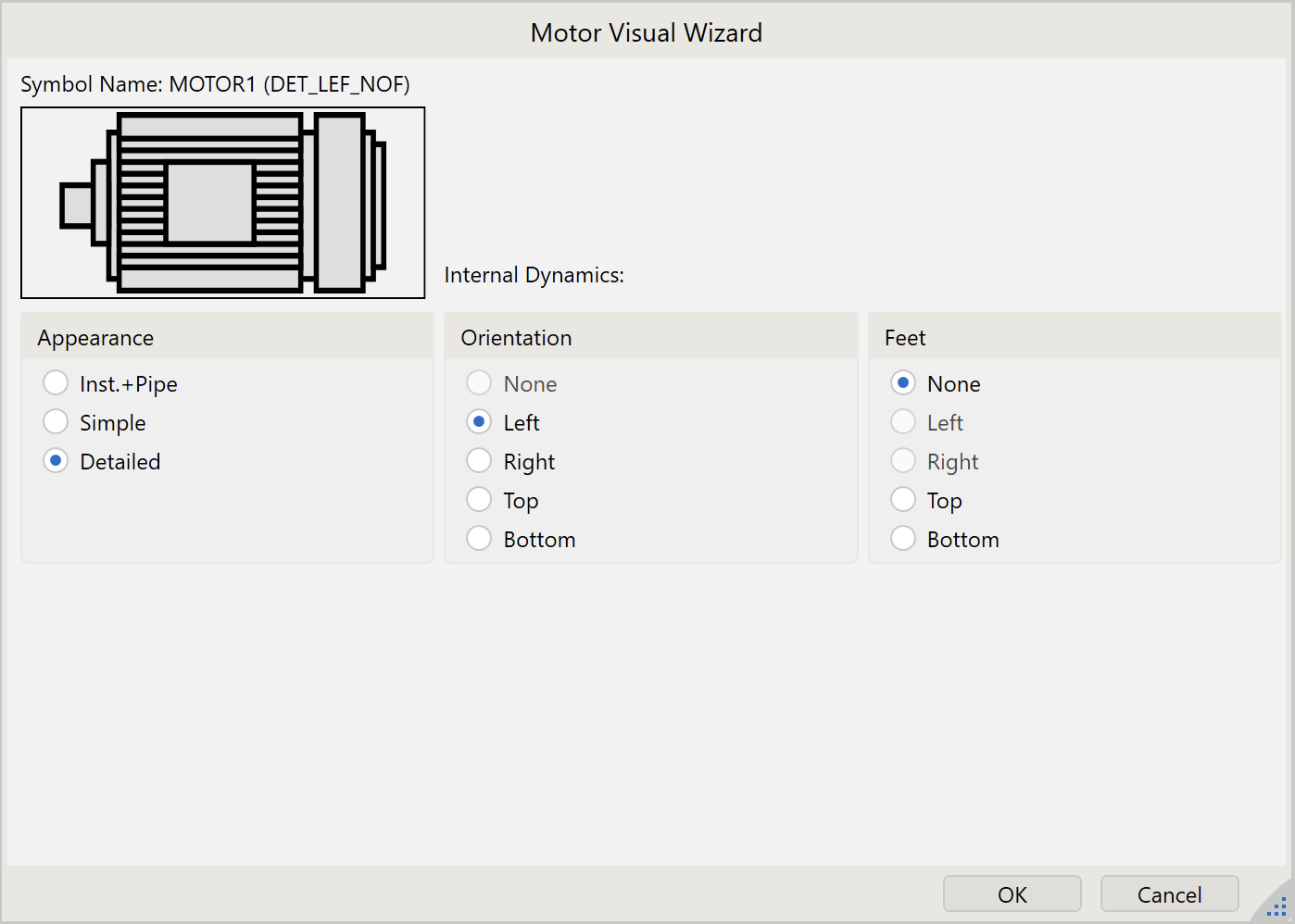The image size is (1295, 924).
Task: Set Orientation to Right
Action: point(480,461)
